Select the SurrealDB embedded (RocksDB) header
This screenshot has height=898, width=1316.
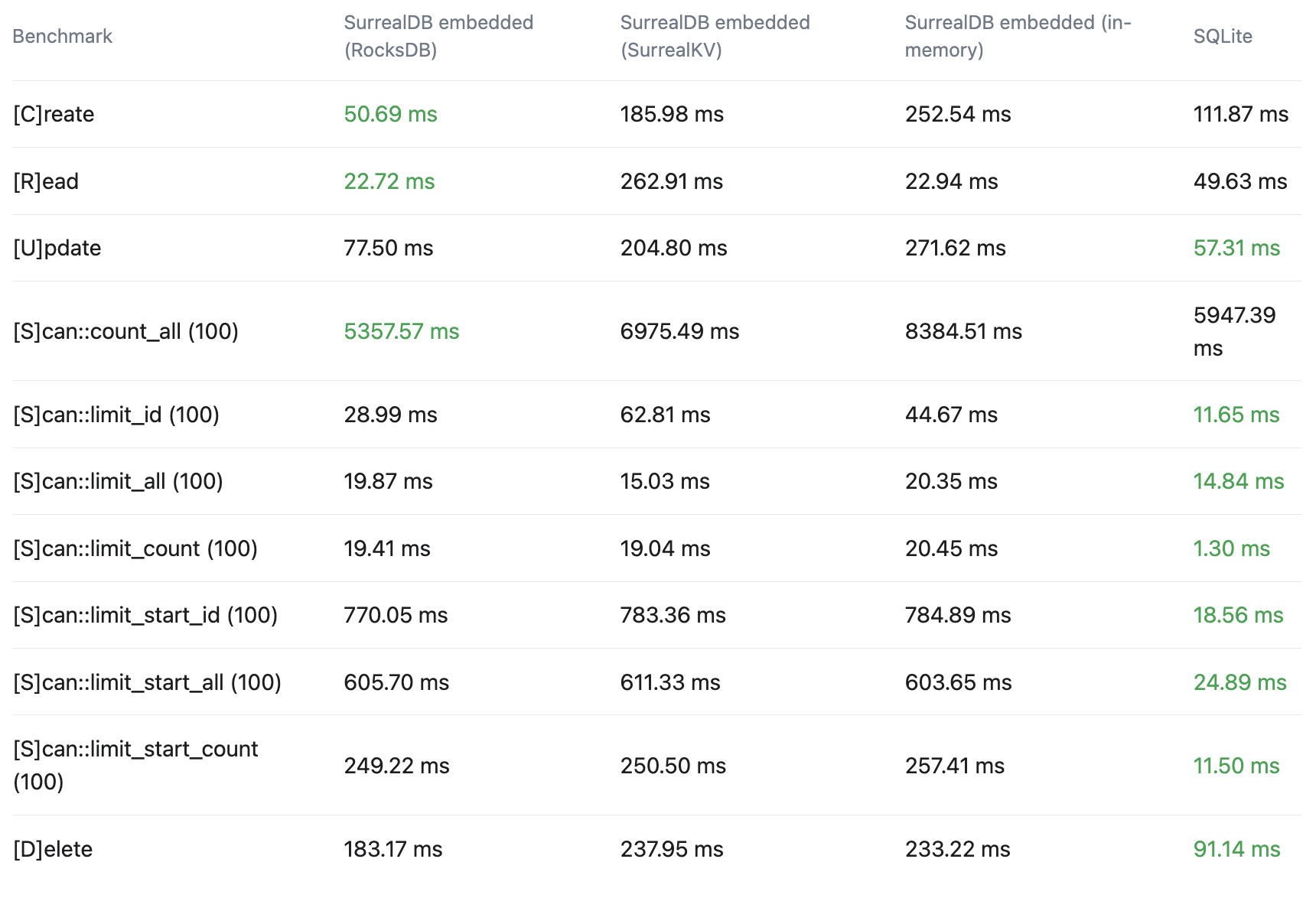click(x=438, y=36)
